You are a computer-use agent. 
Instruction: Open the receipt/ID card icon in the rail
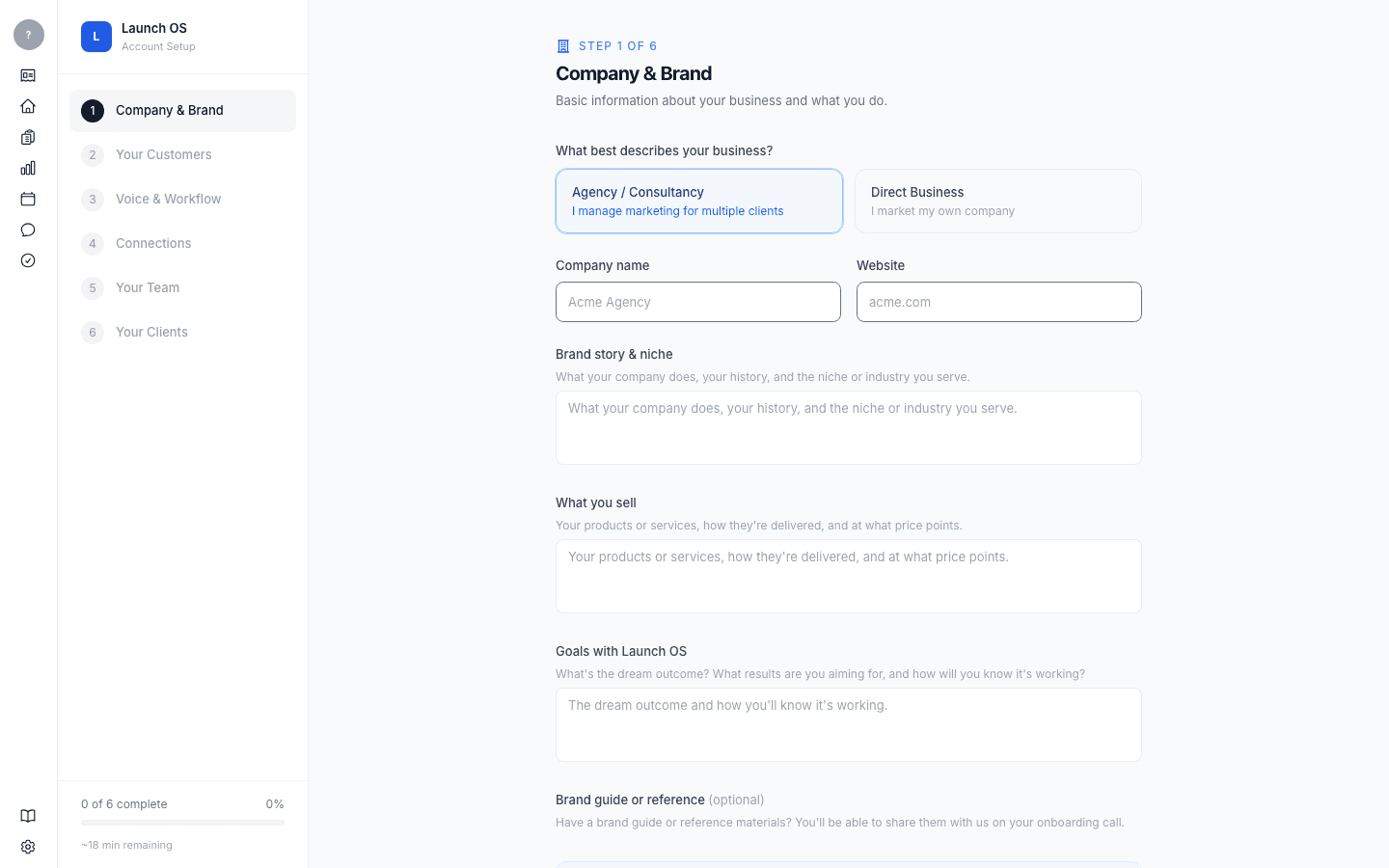coord(28,75)
